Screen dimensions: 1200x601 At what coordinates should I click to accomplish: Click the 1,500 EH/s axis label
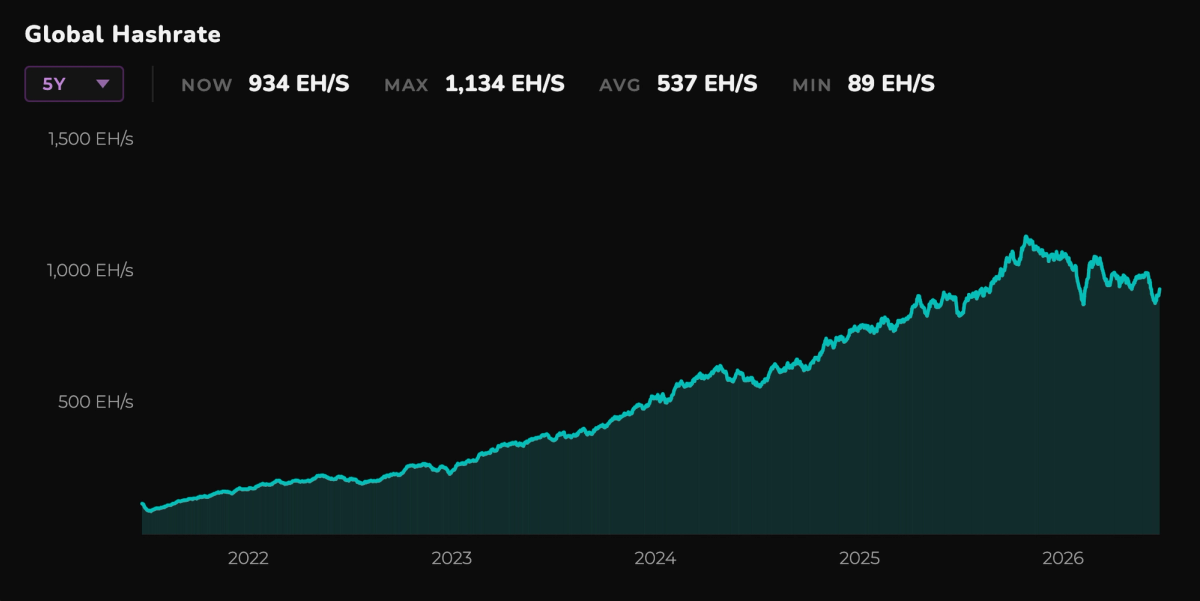click(91, 139)
